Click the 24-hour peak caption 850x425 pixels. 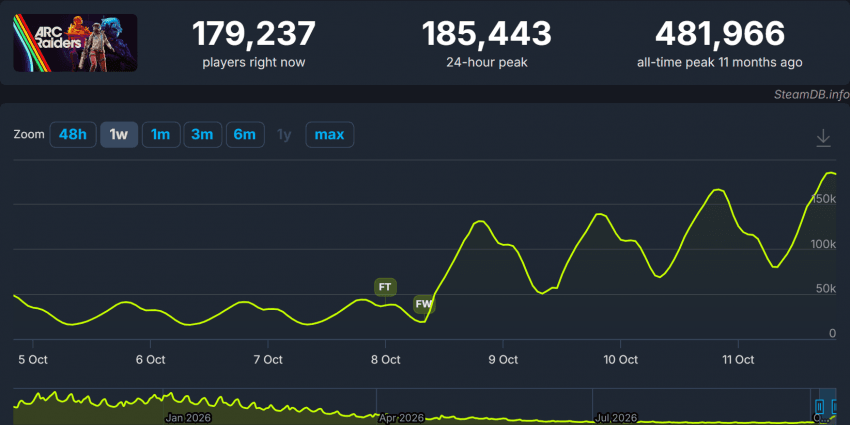pos(487,62)
